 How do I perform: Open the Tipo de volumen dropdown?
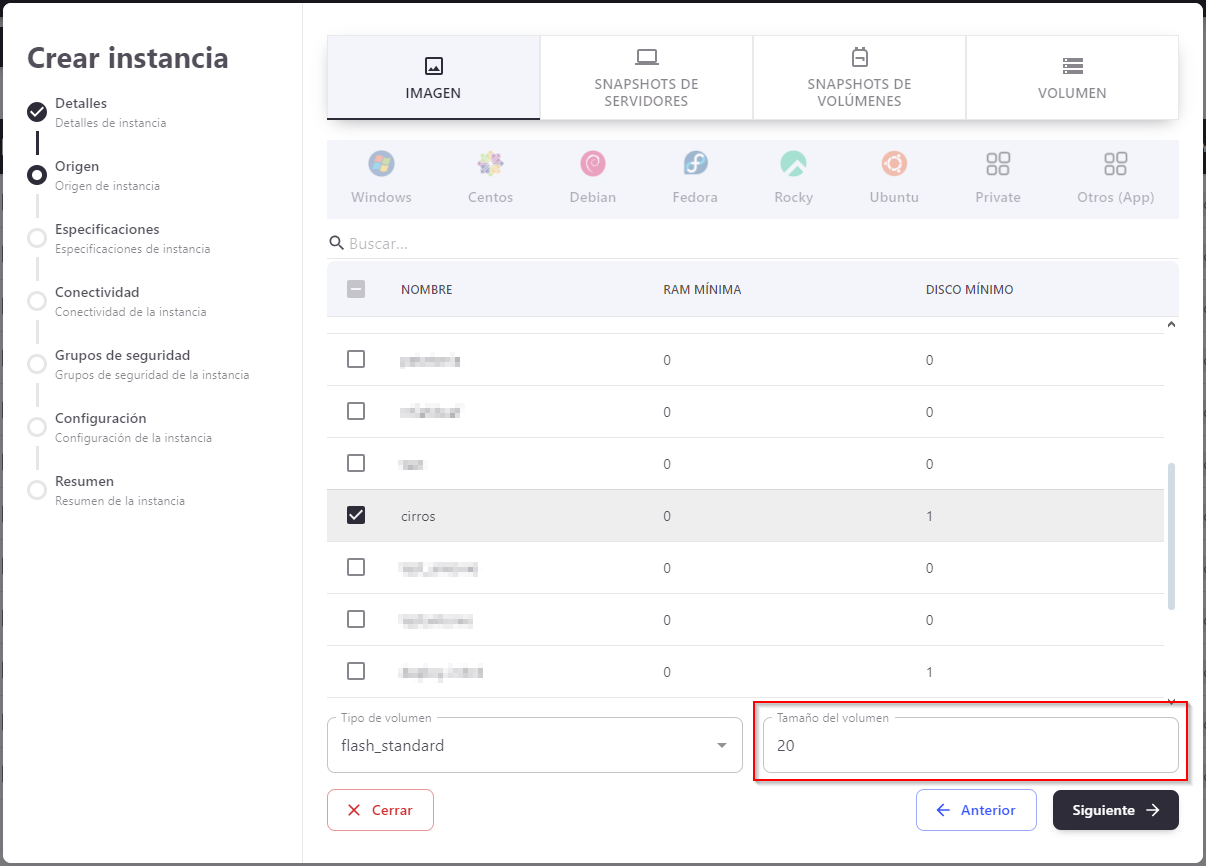coord(534,745)
